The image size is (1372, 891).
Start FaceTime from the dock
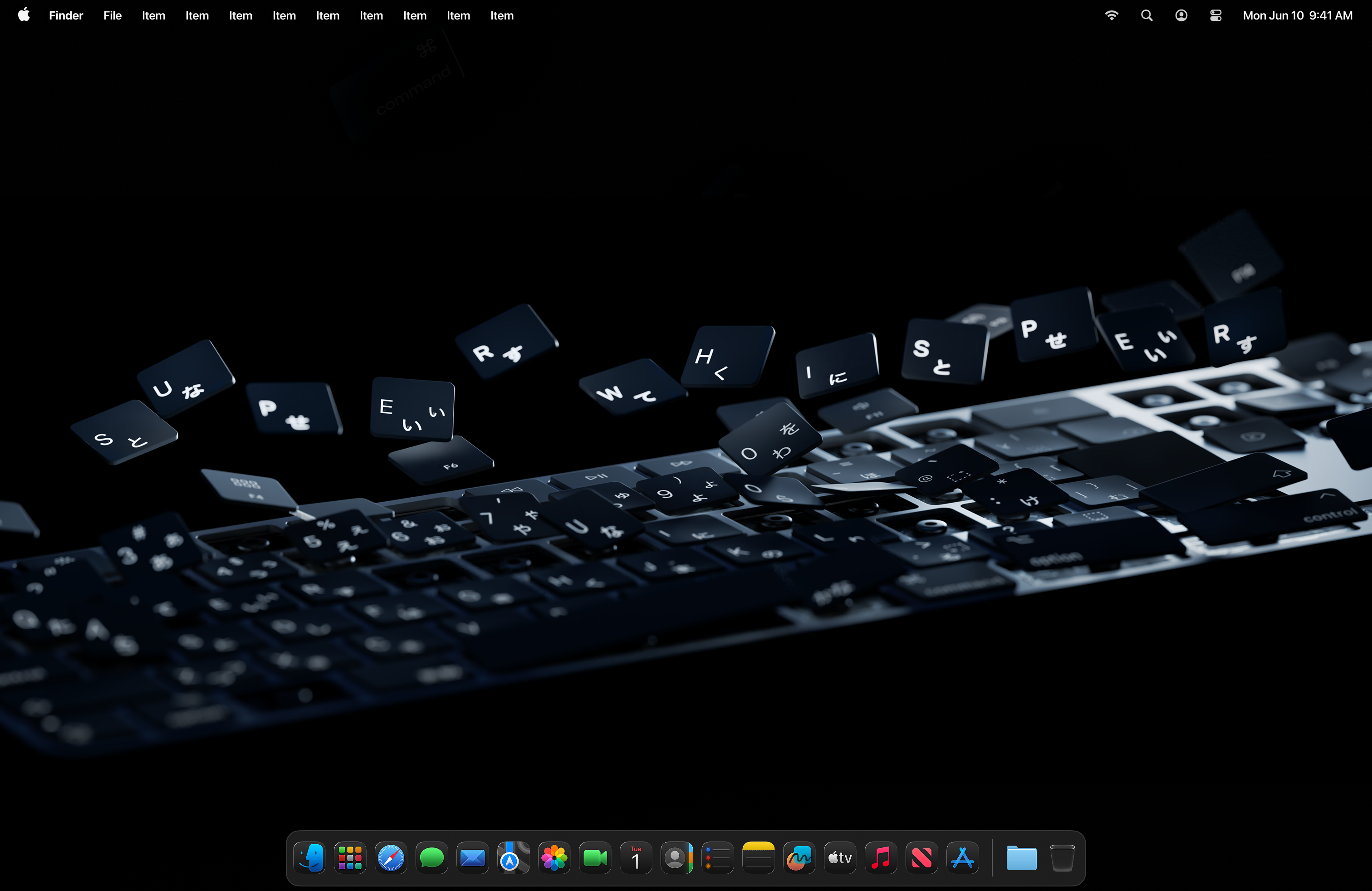click(x=595, y=858)
